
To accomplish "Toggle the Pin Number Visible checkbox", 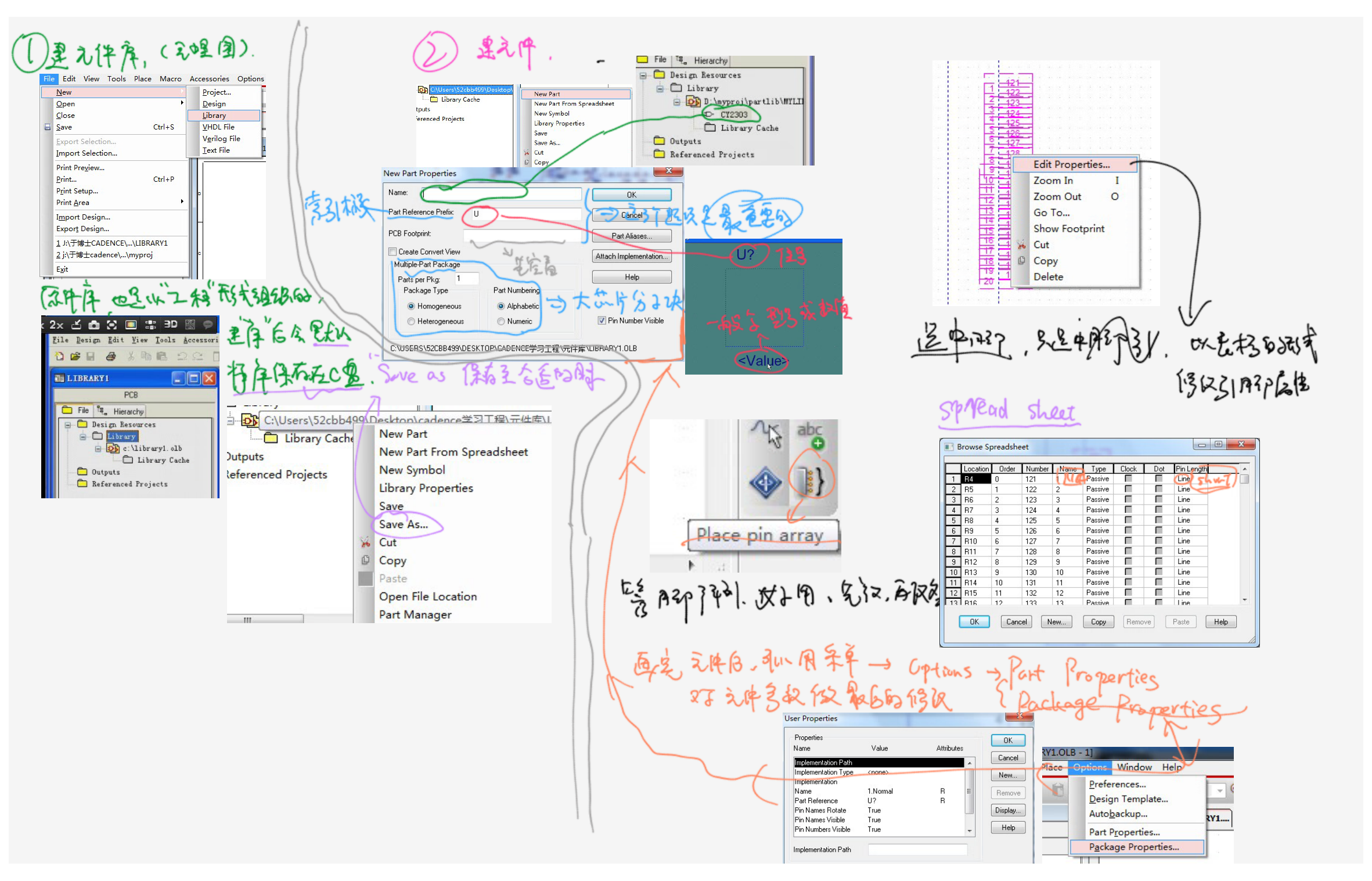I will point(602,320).
